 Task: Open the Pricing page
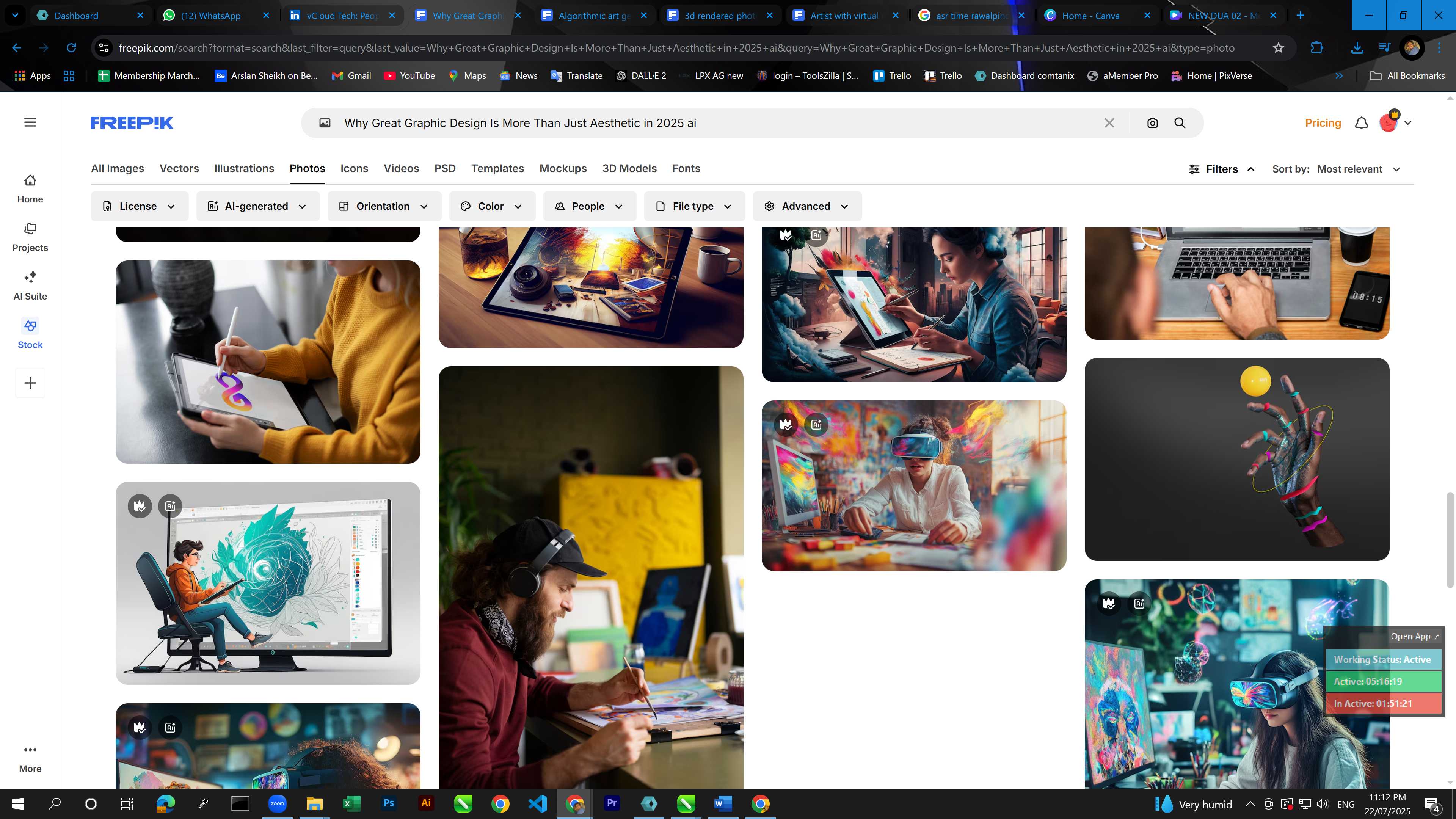coord(1323,122)
